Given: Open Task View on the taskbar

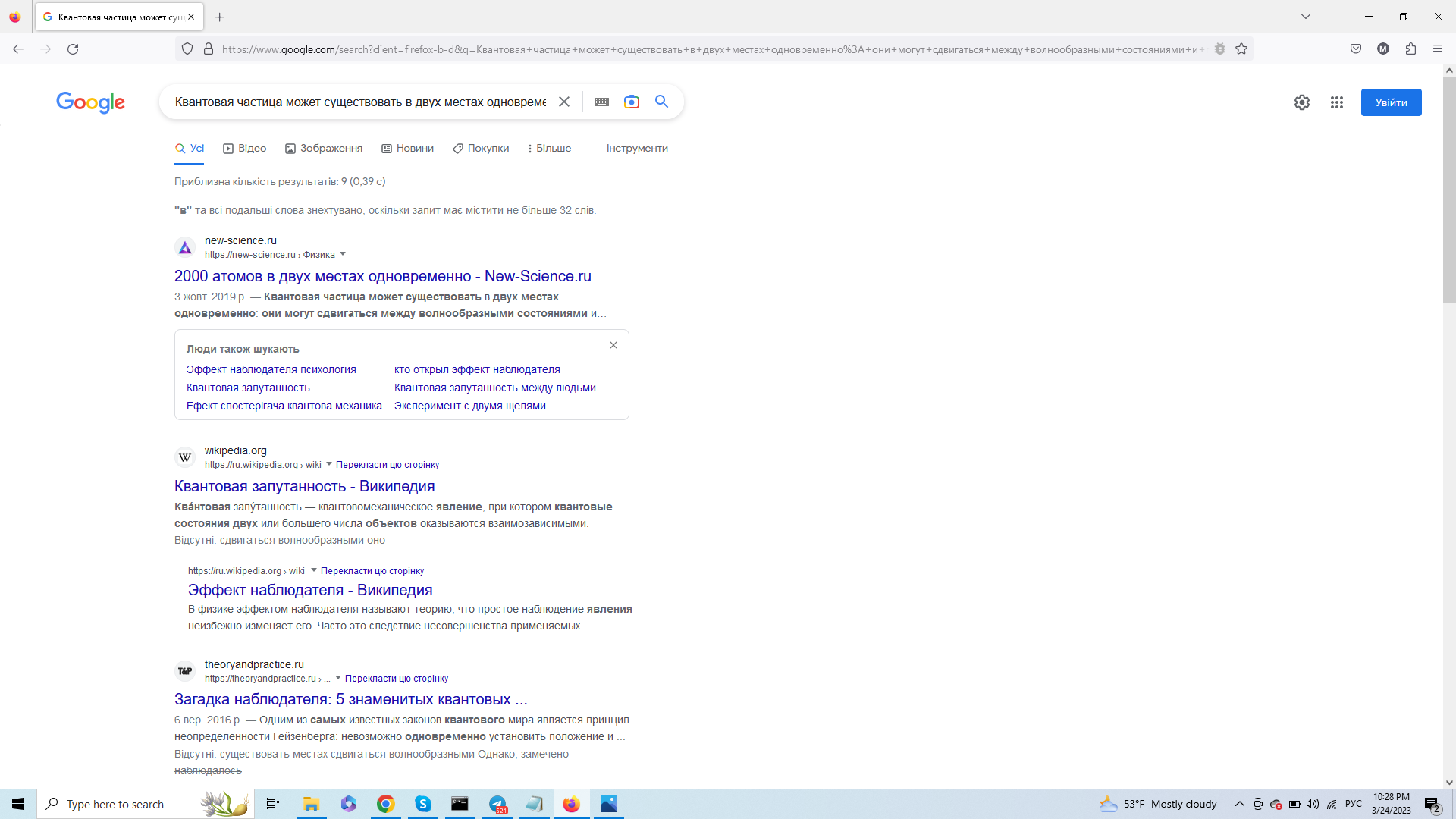Looking at the screenshot, I should coord(273,804).
